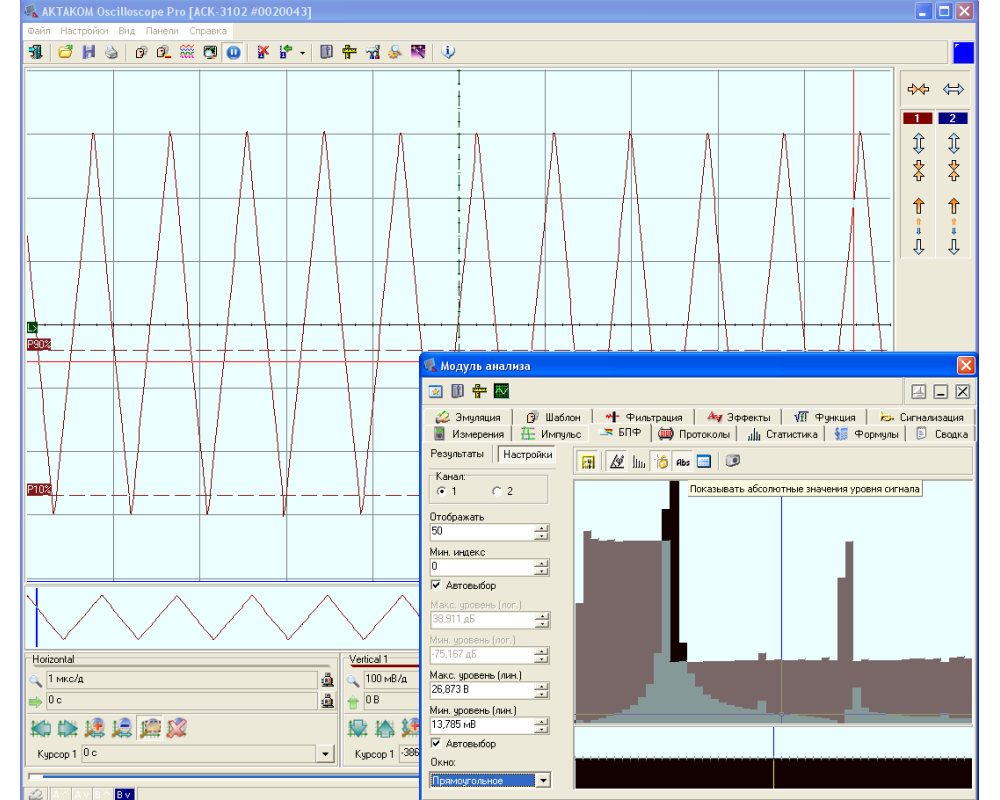Image resolution: width=1000 pixels, height=800 pixels.
Task: Switch to the Результаты sub-tab
Action: (458, 454)
